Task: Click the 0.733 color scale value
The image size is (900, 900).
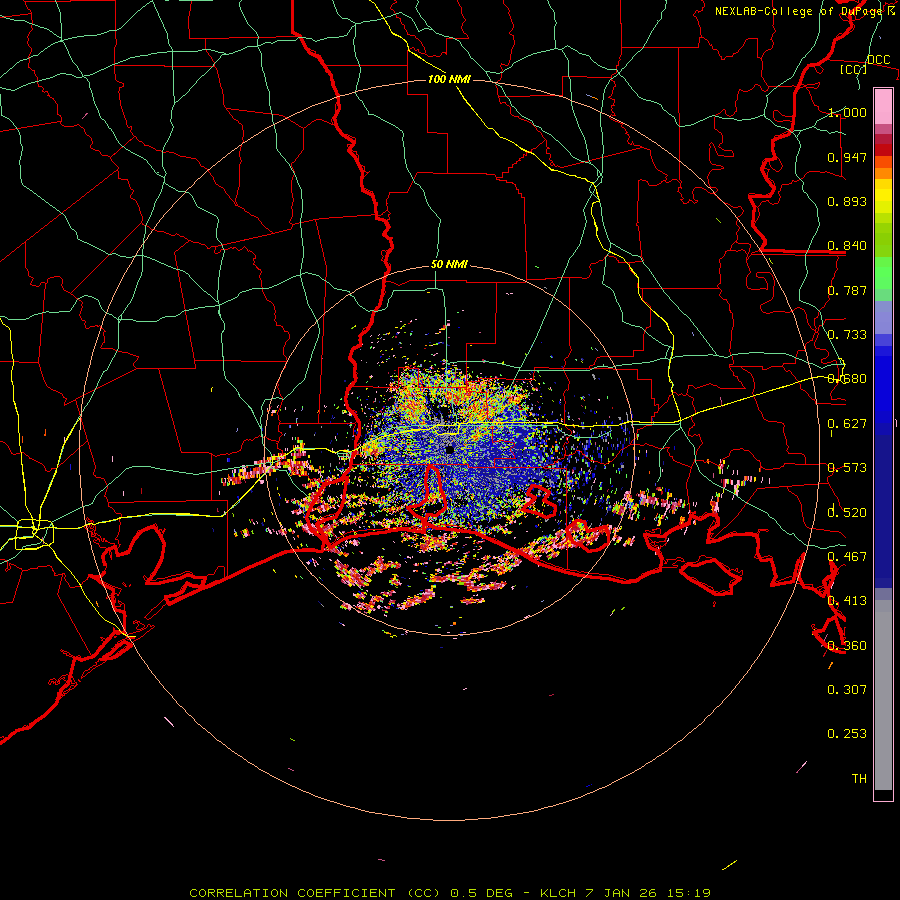Action: (x=847, y=335)
